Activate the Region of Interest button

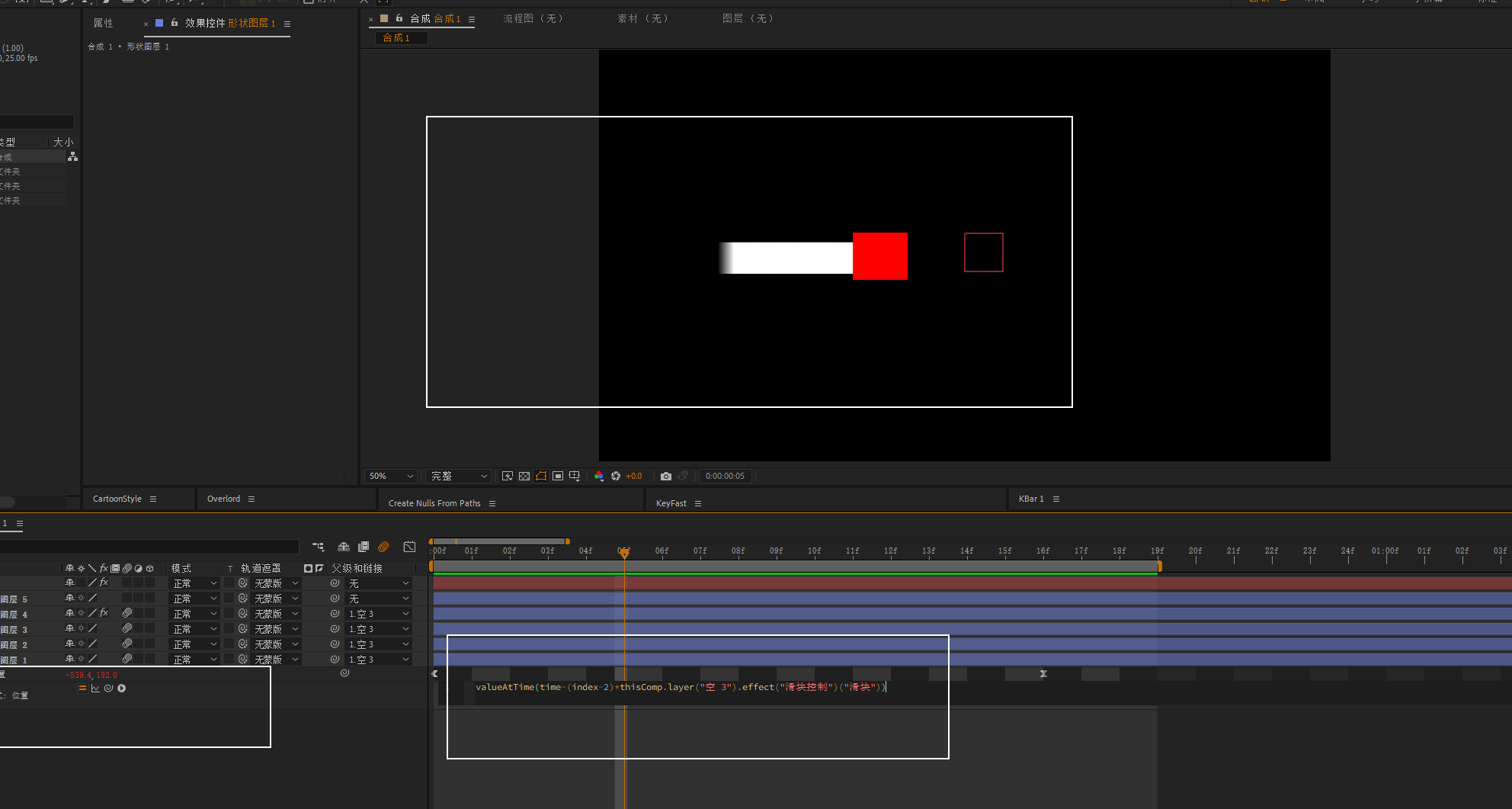click(558, 476)
